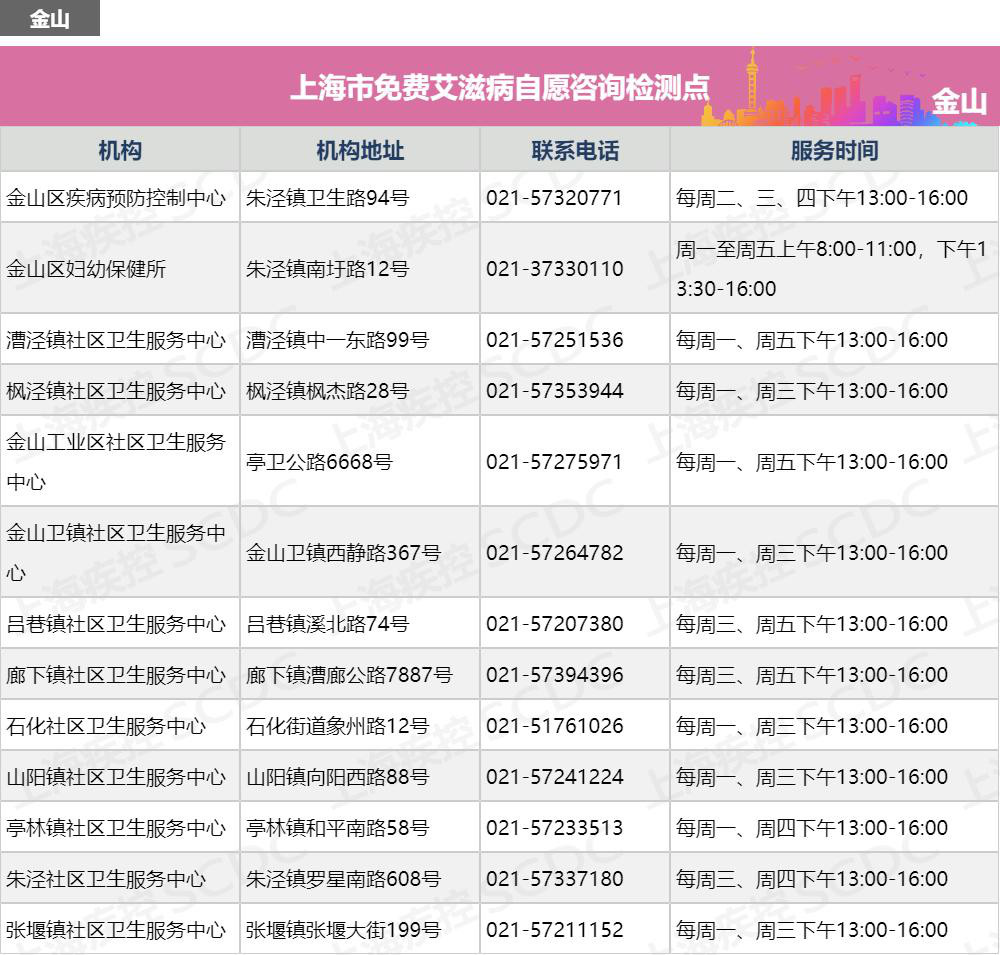Image resolution: width=1000 pixels, height=955 pixels.
Task: Select address 亭卫公路6668号
Action: [x=319, y=462]
